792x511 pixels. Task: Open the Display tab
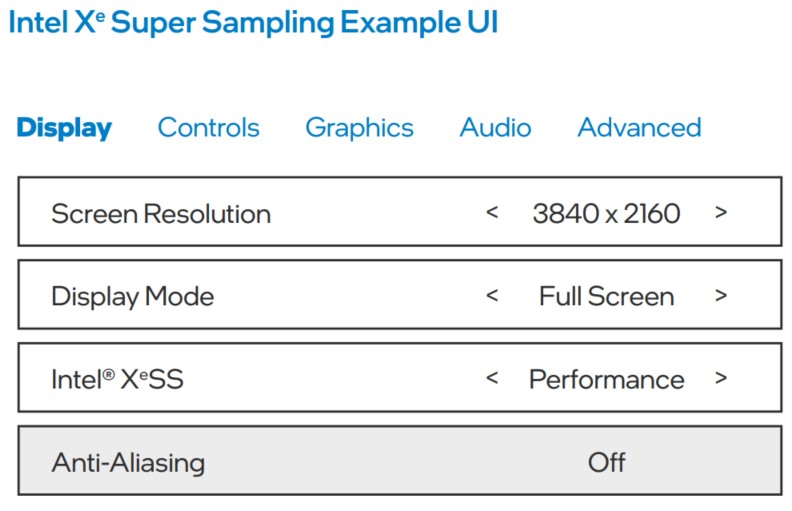[x=64, y=128]
